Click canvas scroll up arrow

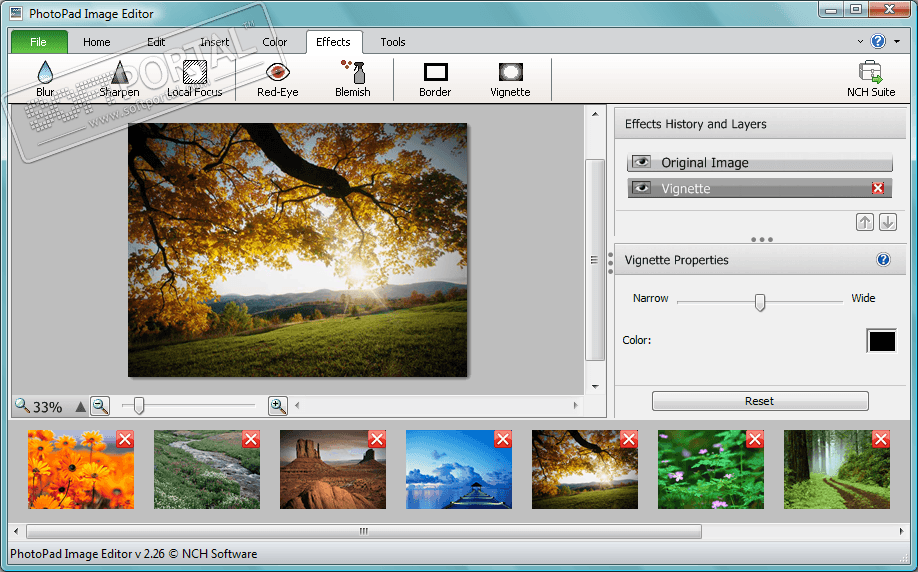(x=595, y=114)
